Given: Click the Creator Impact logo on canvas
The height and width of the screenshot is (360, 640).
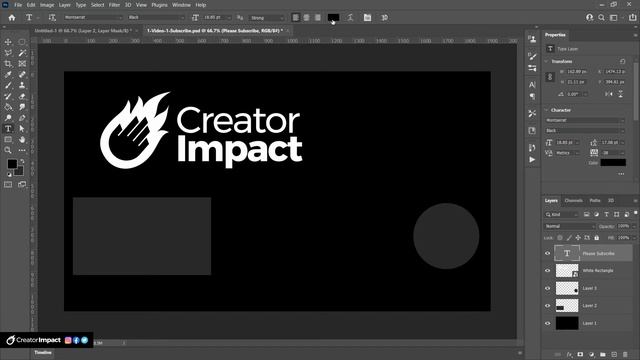Looking at the screenshot, I should coord(202,130).
